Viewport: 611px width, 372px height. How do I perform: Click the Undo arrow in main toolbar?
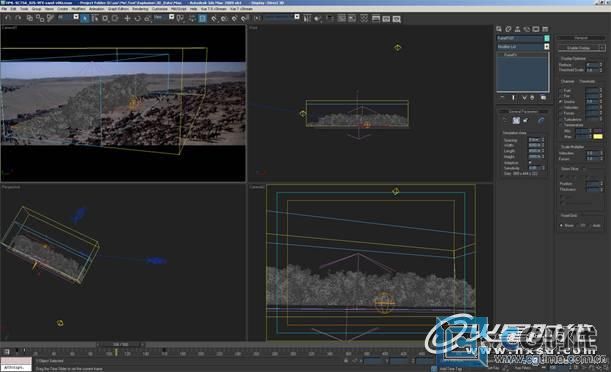coord(8,18)
